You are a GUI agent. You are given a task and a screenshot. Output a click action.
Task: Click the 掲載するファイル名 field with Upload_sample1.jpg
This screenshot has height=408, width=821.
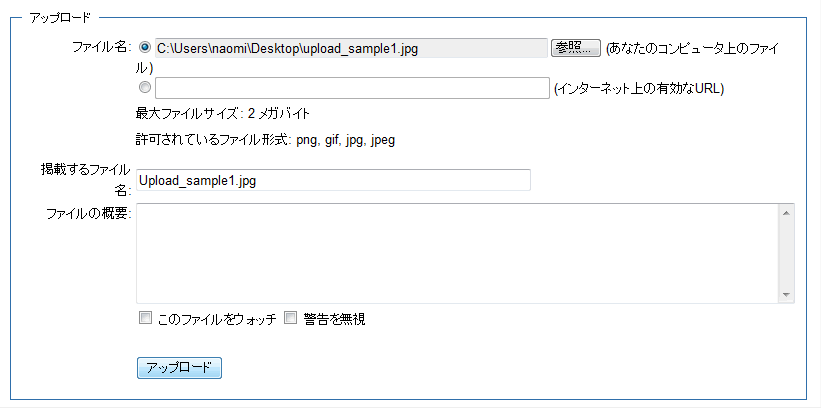point(333,180)
